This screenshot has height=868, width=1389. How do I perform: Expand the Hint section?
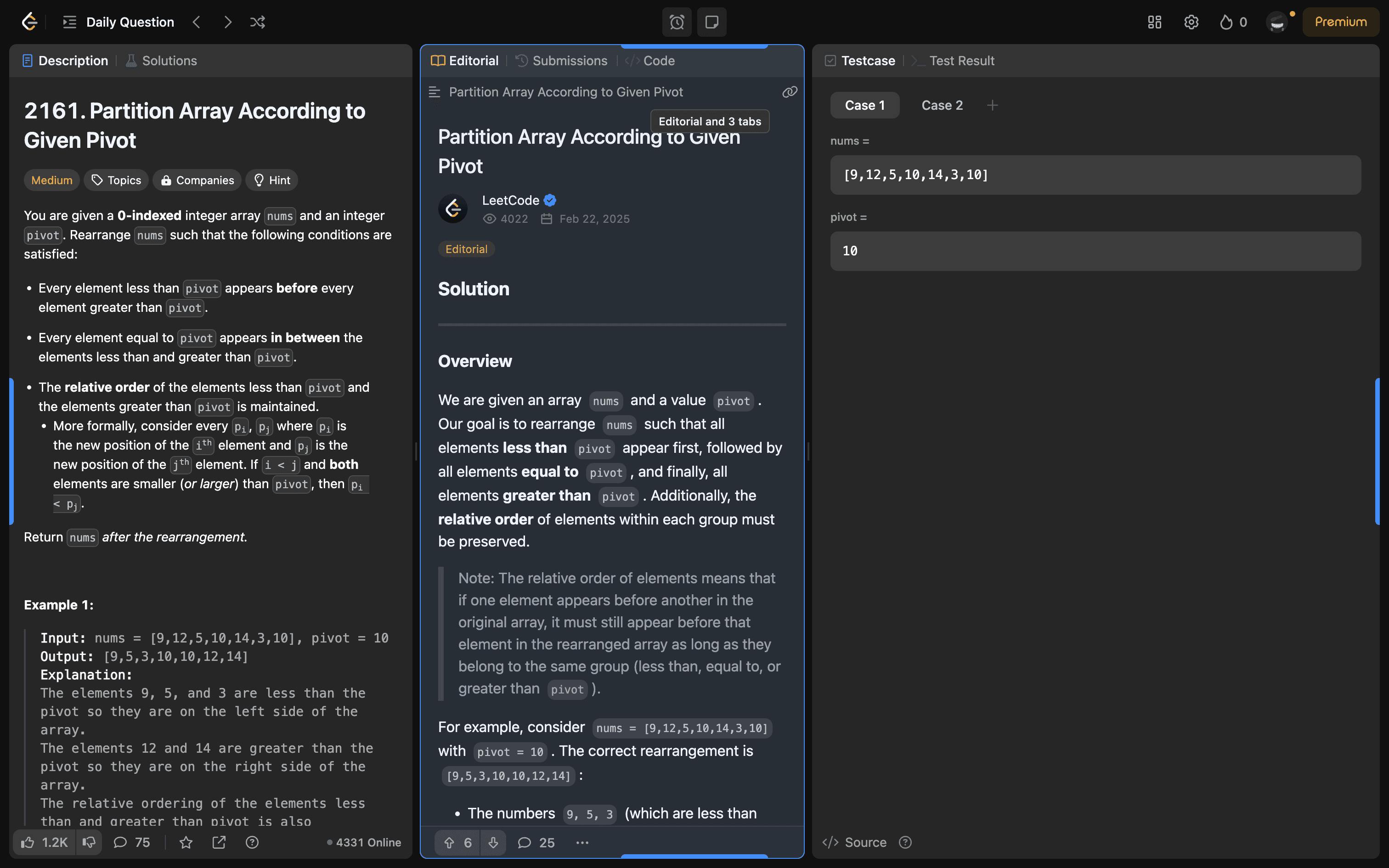271,180
